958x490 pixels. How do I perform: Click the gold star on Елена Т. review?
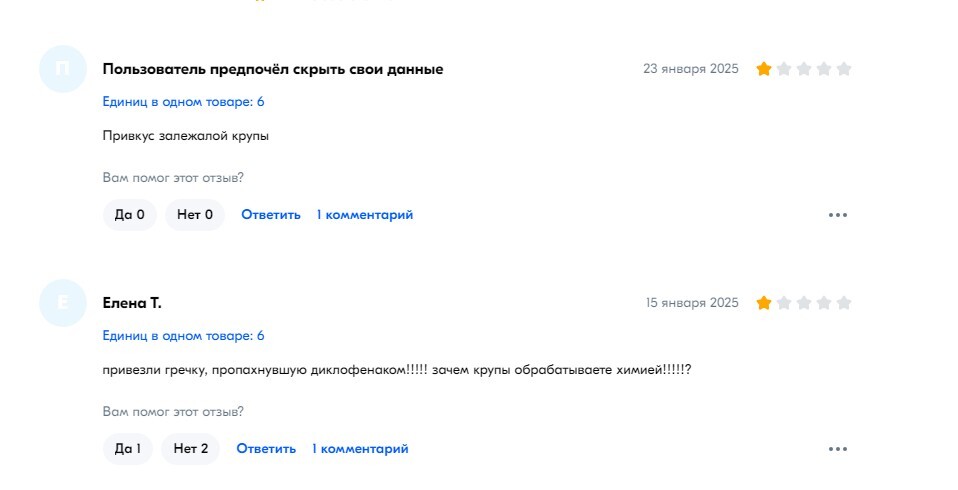(764, 303)
